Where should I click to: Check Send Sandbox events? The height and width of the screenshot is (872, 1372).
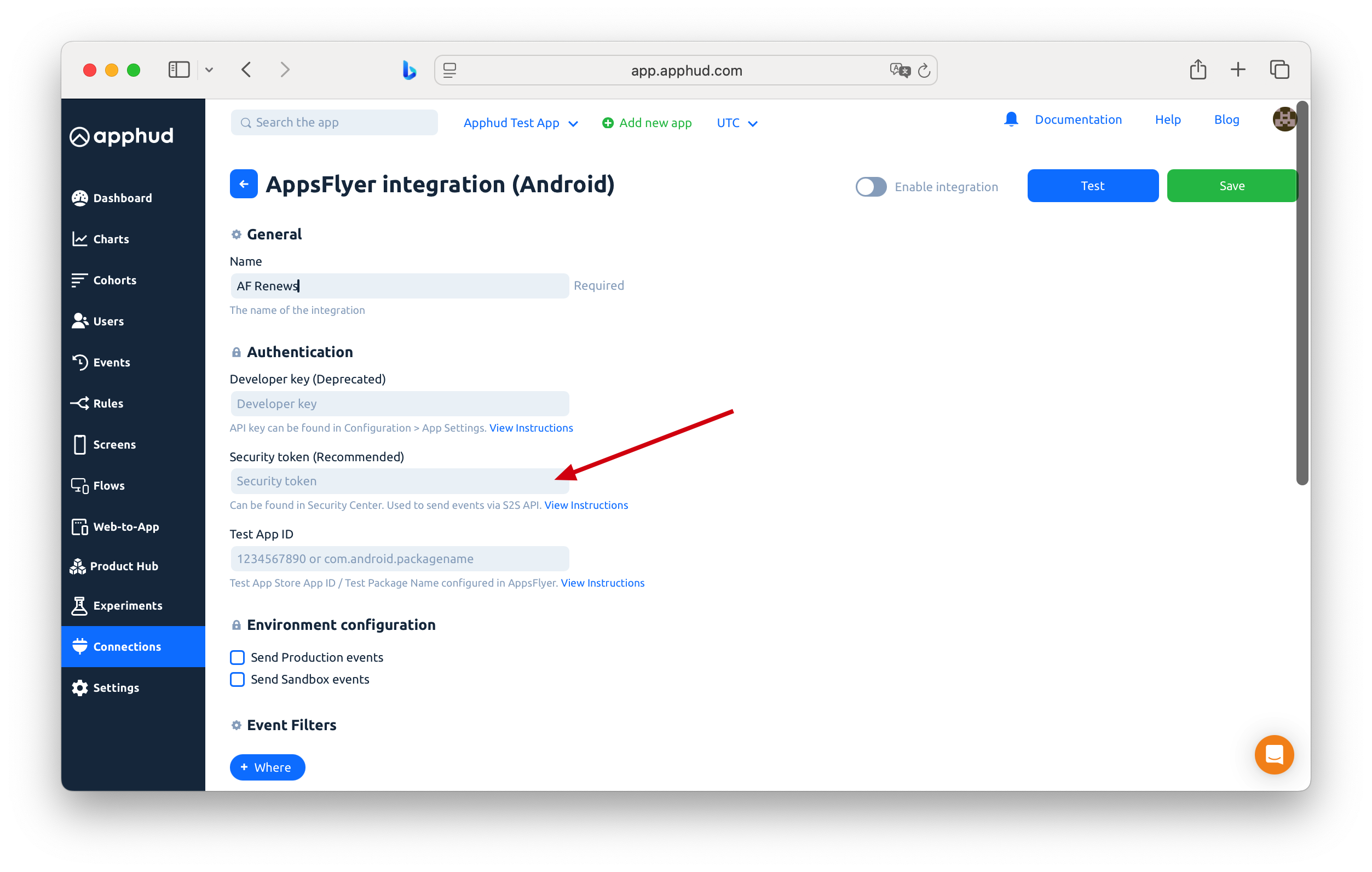point(237,679)
